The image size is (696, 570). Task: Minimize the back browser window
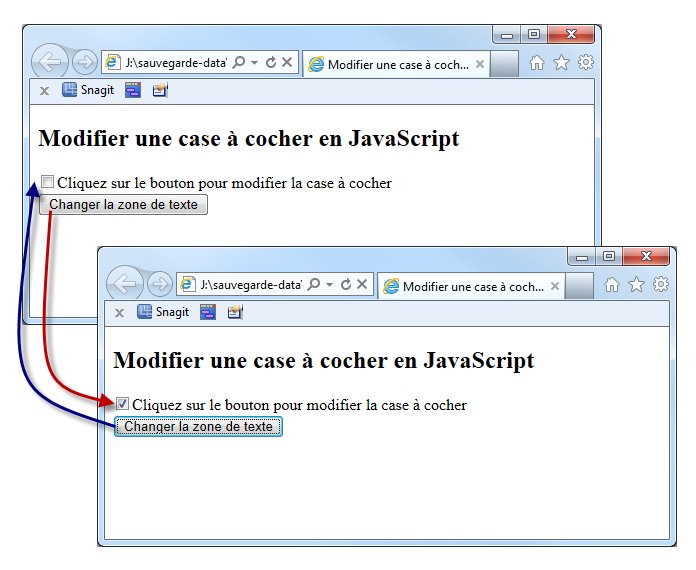click(507, 35)
